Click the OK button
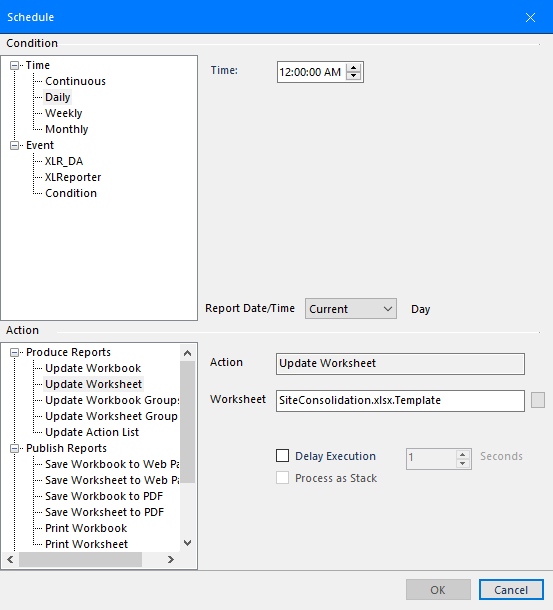553x610 pixels. (438, 590)
